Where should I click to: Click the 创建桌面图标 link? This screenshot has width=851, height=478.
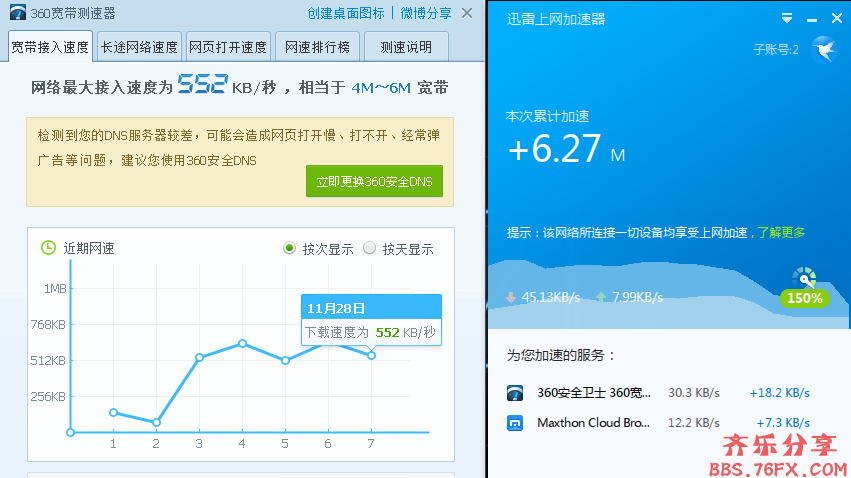(346, 13)
